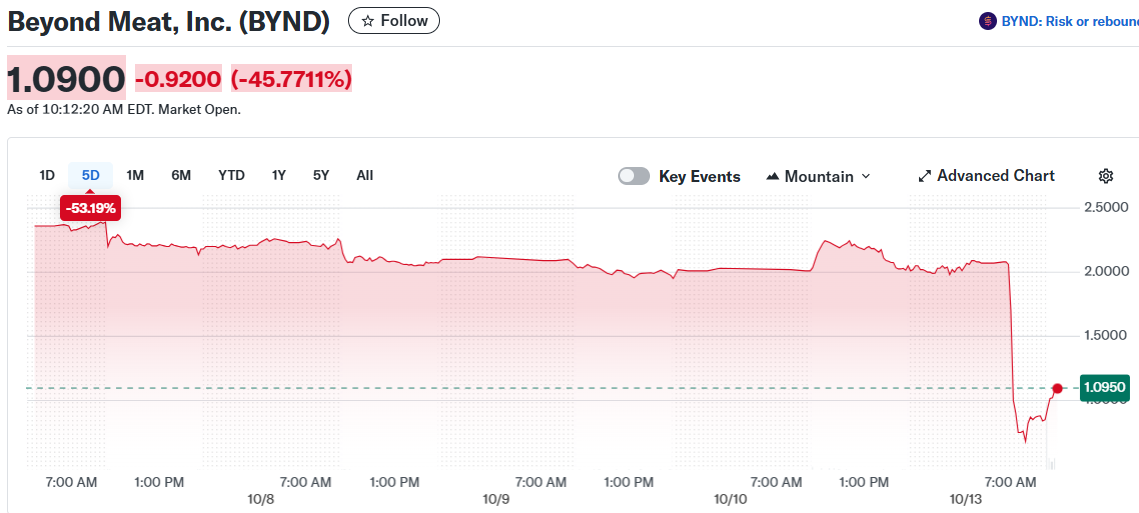Choose the 6M time range
Screen dimensions: 1139x513
coord(181,175)
